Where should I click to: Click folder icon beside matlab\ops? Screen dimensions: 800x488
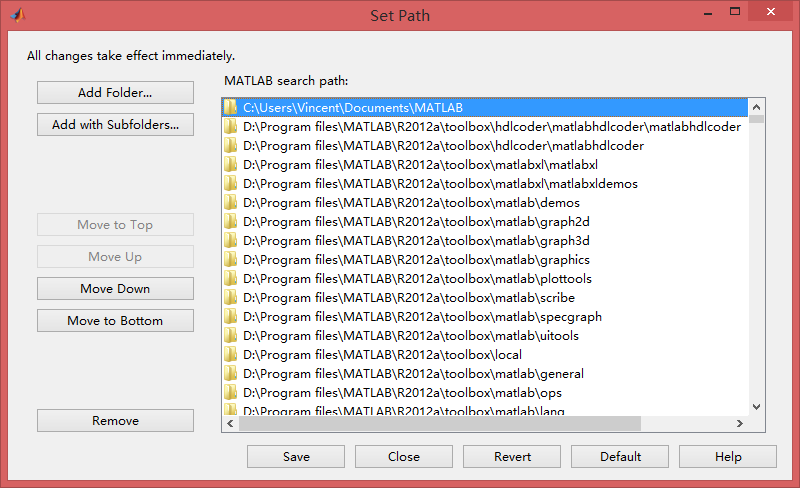tap(231, 393)
